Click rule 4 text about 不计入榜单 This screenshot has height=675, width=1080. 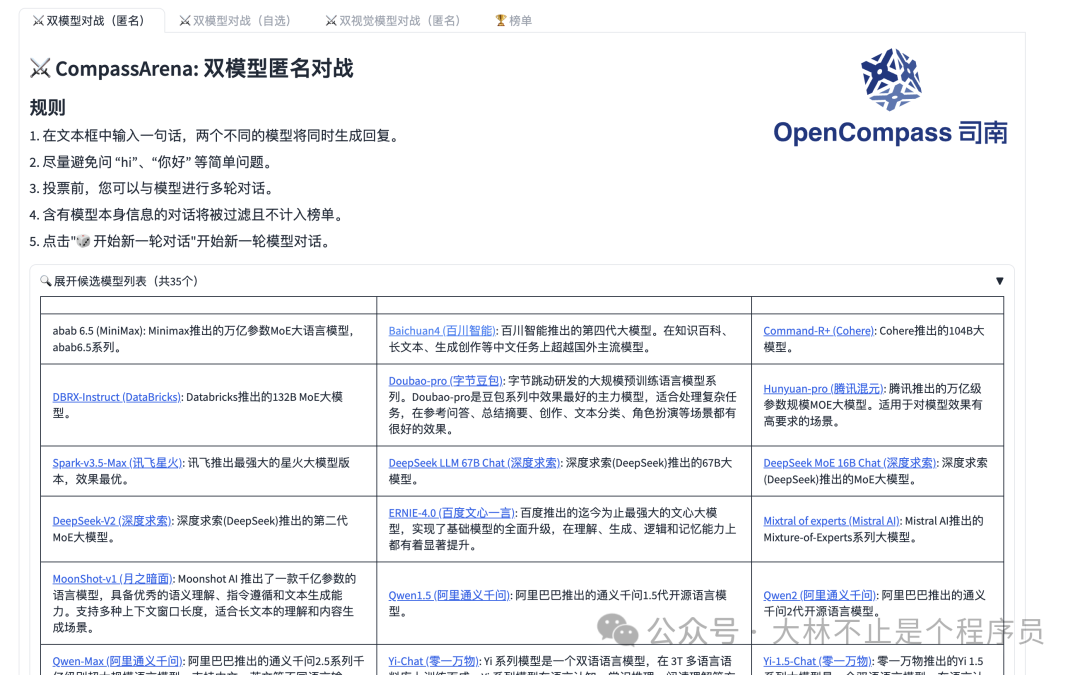(x=187, y=215)
